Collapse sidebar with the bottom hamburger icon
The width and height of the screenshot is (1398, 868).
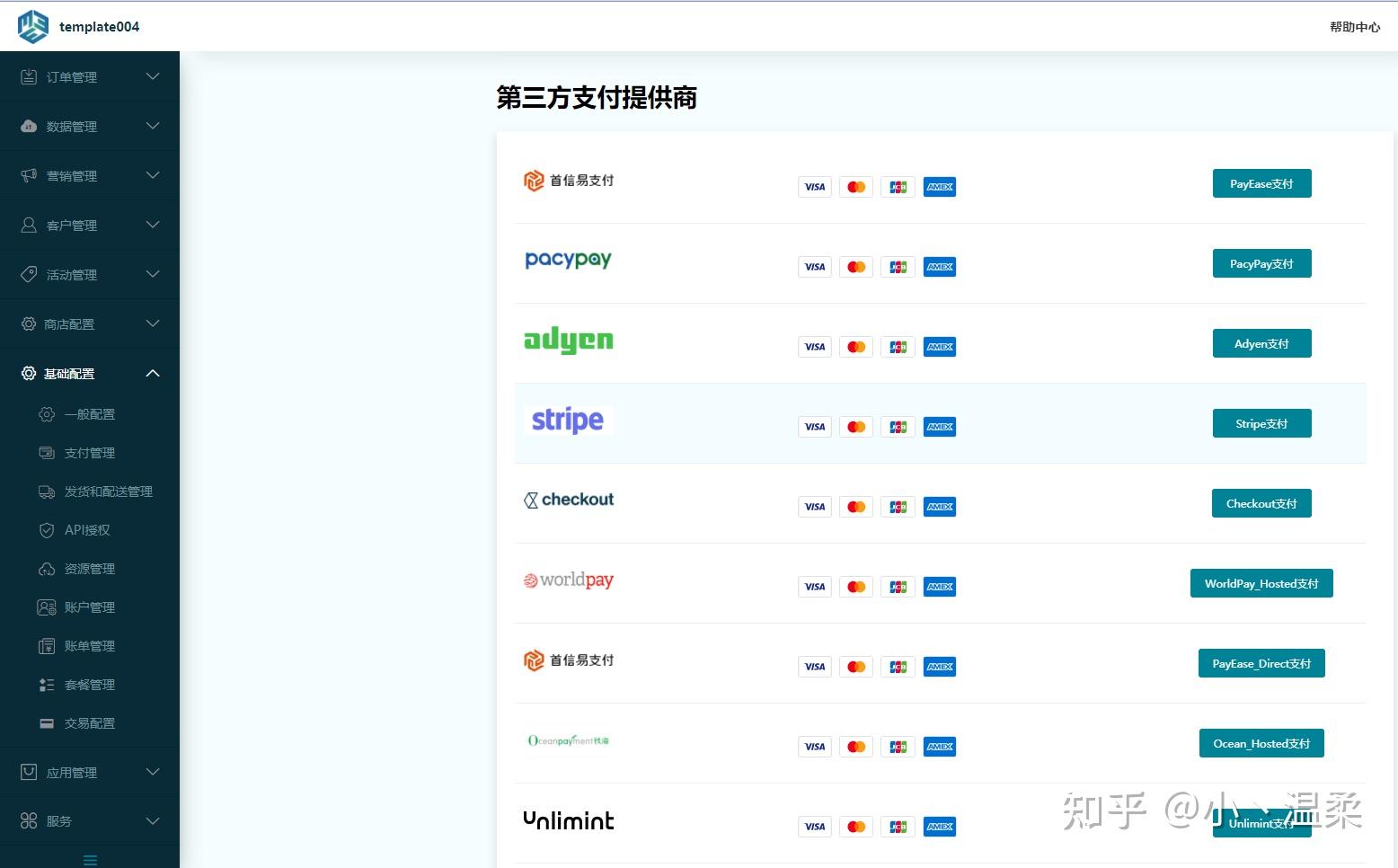(x=90, y=860)
